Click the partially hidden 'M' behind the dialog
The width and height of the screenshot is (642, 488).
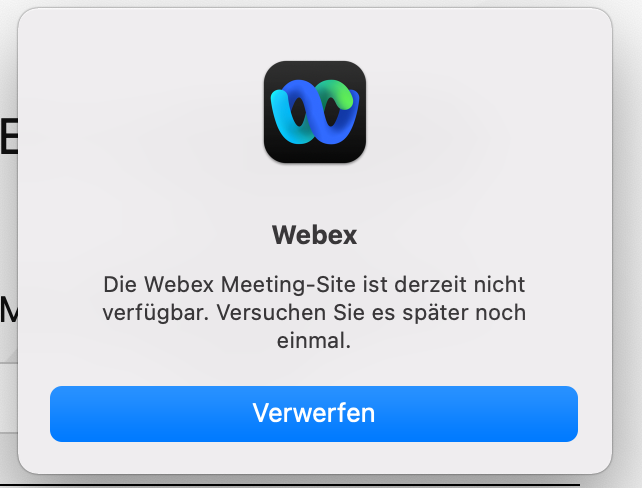click(9, 310)
